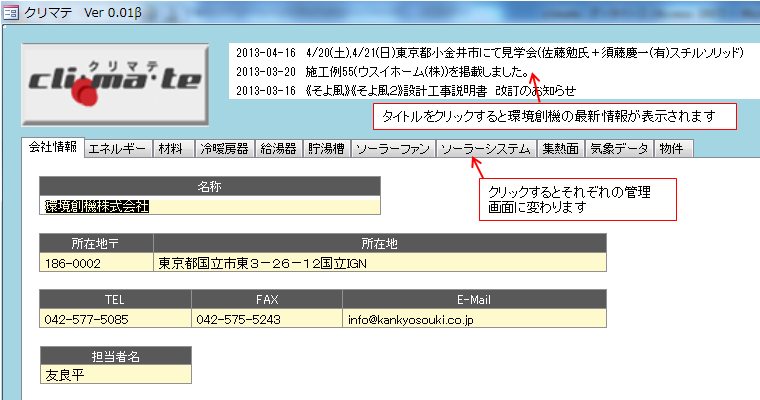Switch to the 会社情報 tab
760x400 pixels.
[x=53, y=148]
